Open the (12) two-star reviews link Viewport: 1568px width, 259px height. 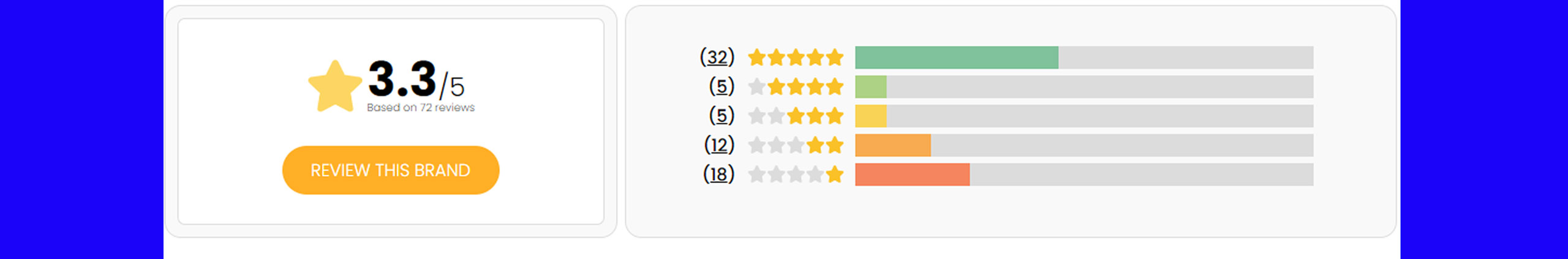click(x=719, y=145)
